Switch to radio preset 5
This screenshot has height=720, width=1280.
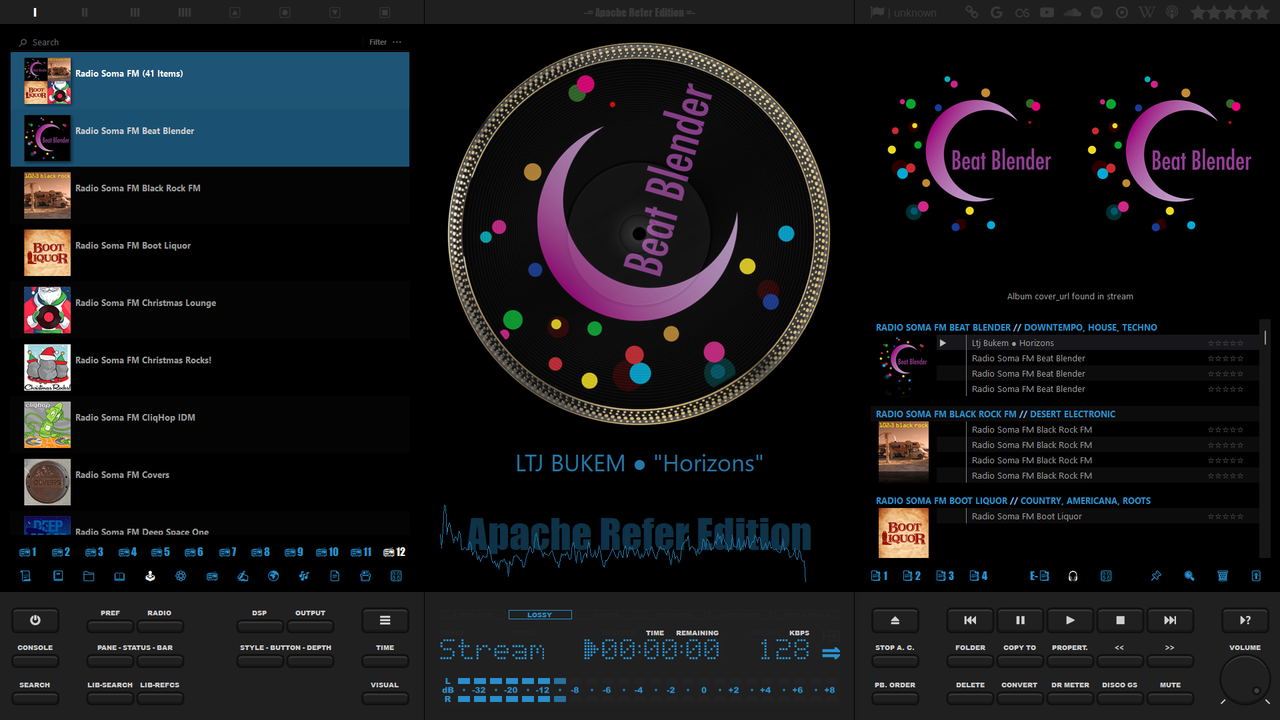click(161, 552)
